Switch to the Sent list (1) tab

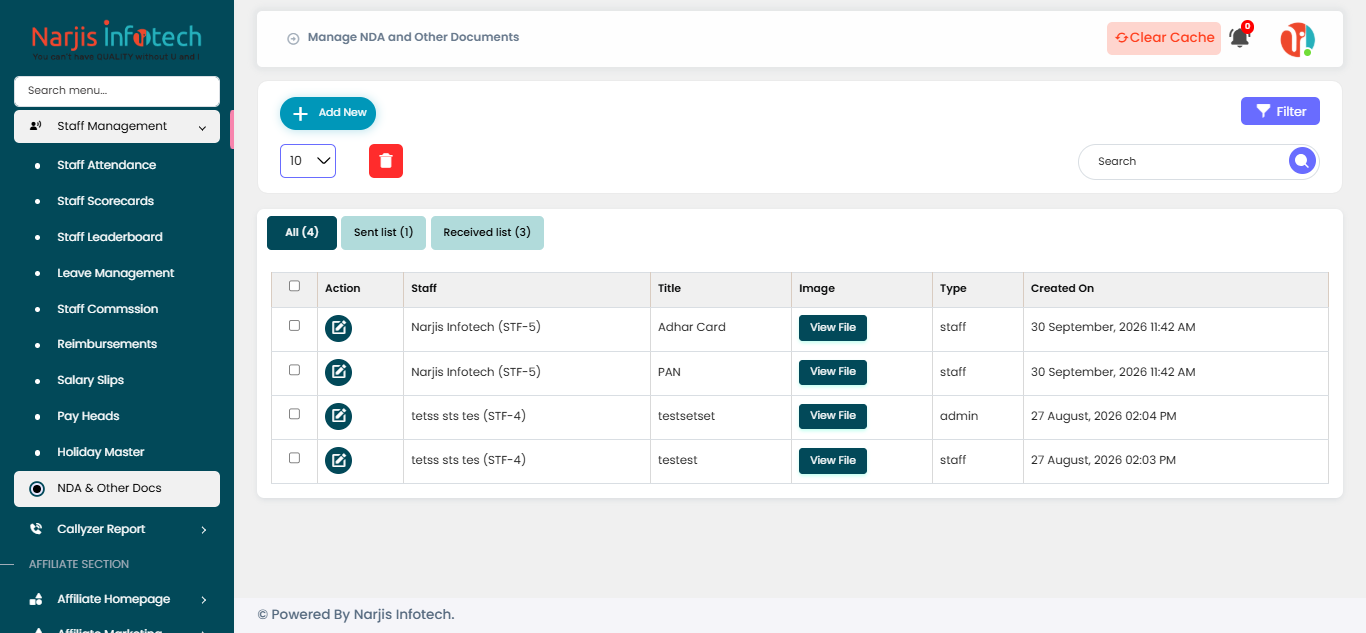[x=383, y=233]
